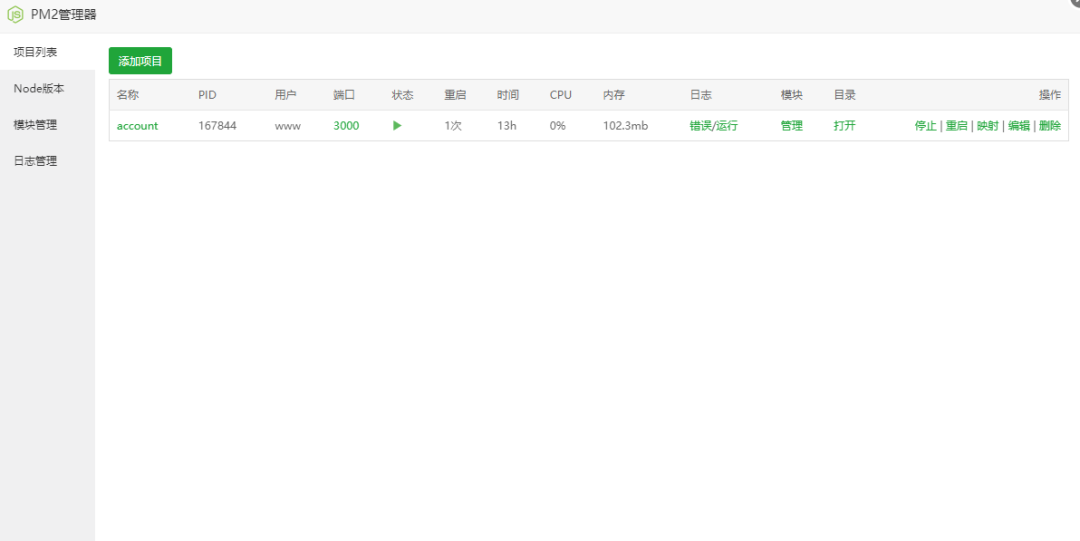Click the 端口 column header
The height and width of the screenshot is (541, 1080).
(344, 95)
